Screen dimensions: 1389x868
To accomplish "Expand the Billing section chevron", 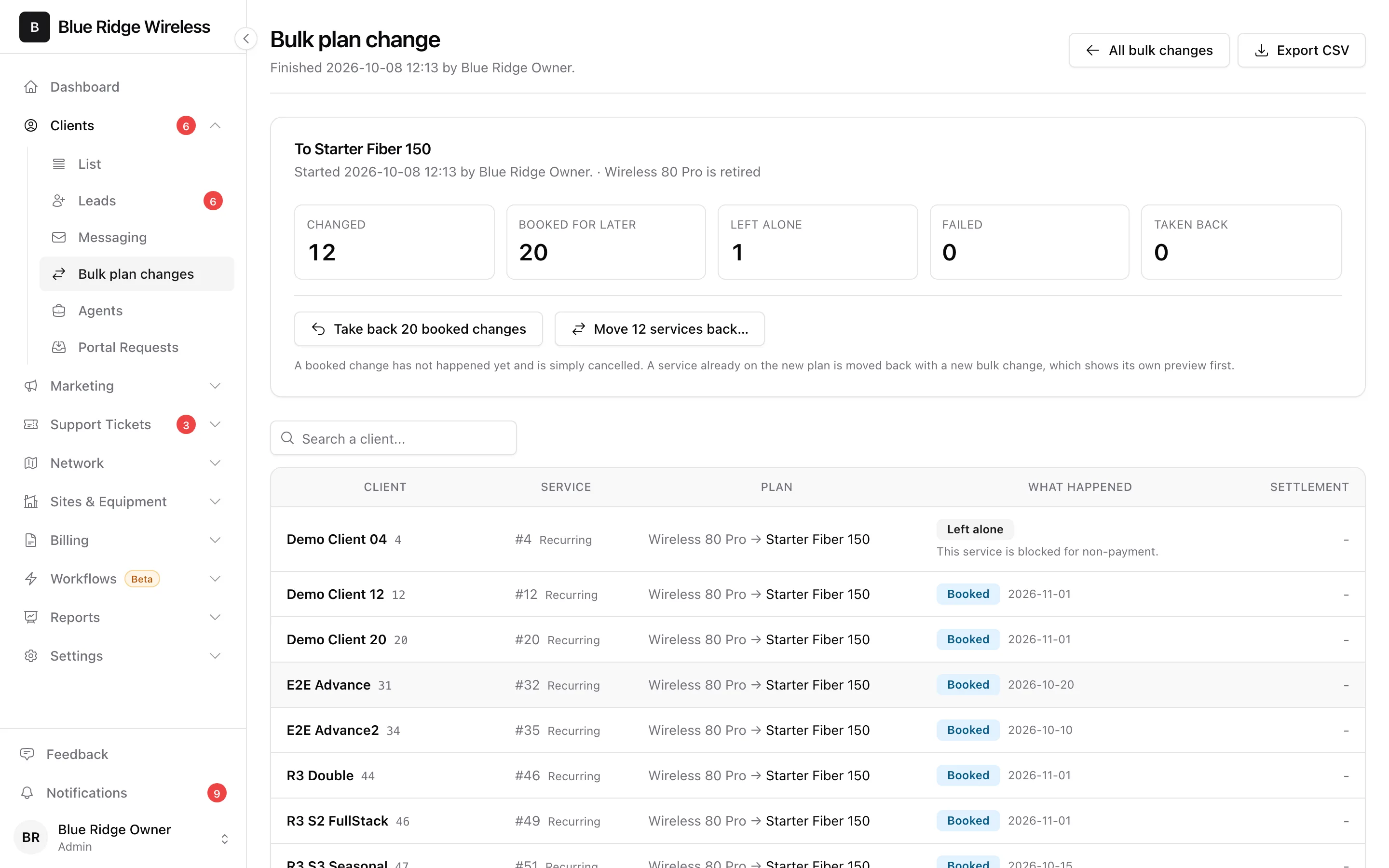I will point(215,540).
